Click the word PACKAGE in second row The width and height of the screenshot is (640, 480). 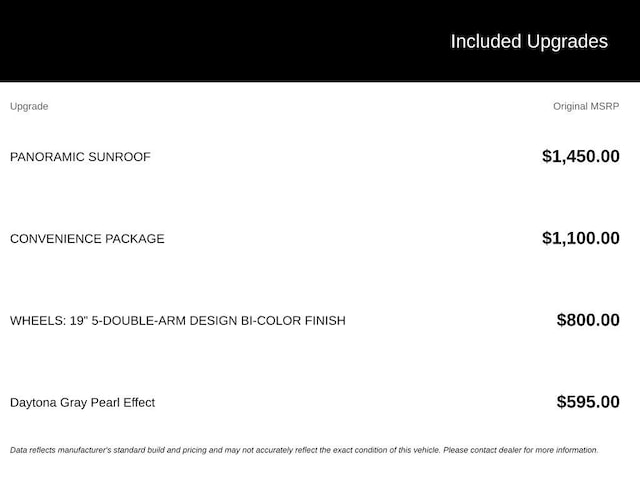(x=135, y=239)
